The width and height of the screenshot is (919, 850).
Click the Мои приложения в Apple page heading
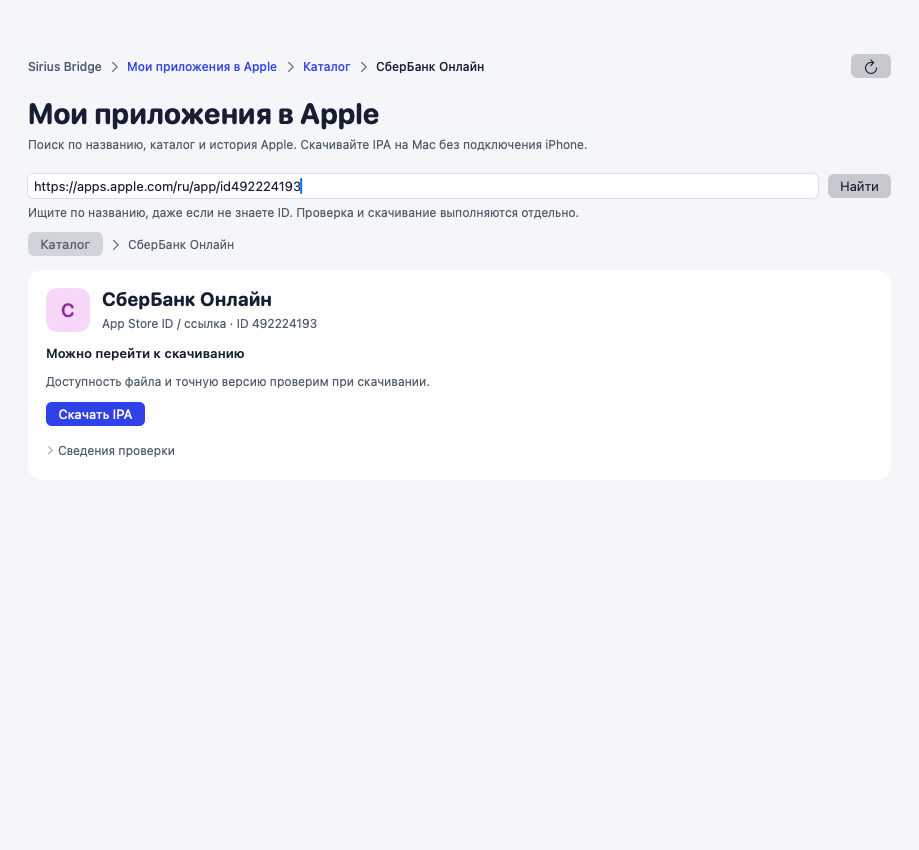click(x=203, y=114)
